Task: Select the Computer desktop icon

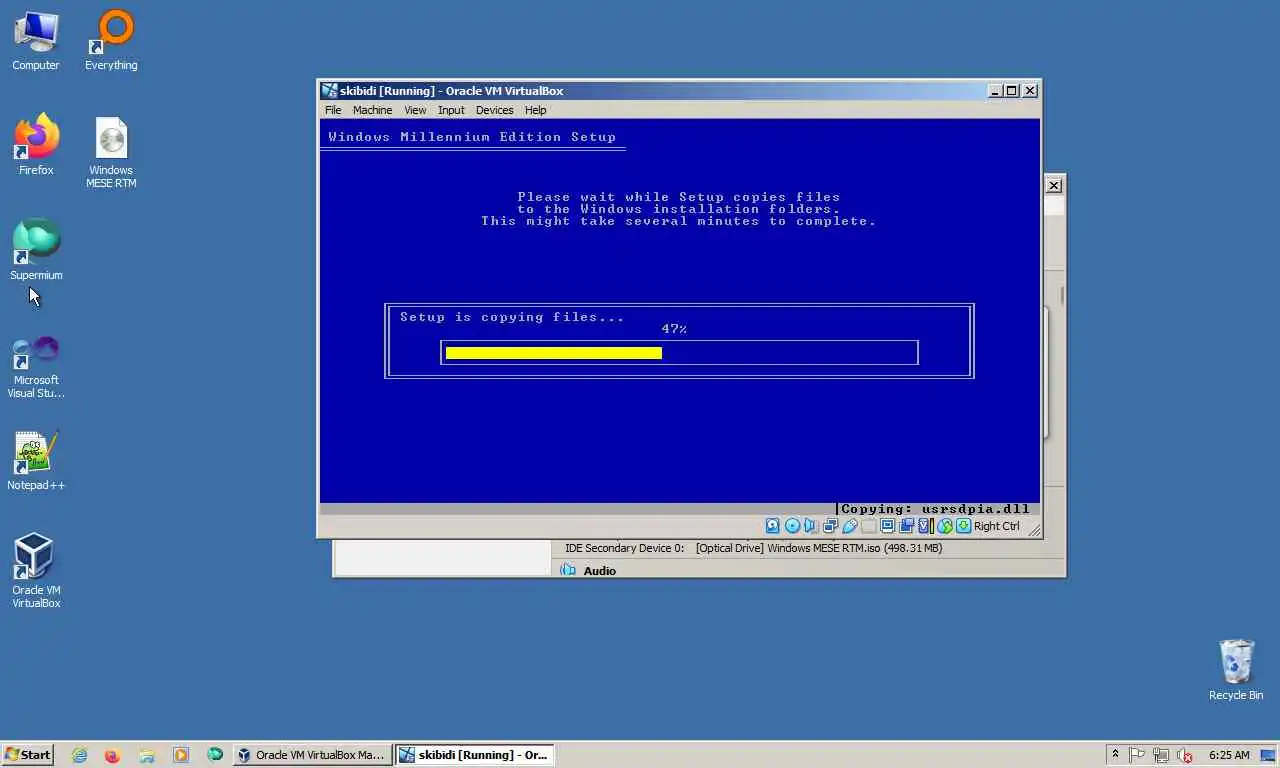Action: tap(36, 41)
